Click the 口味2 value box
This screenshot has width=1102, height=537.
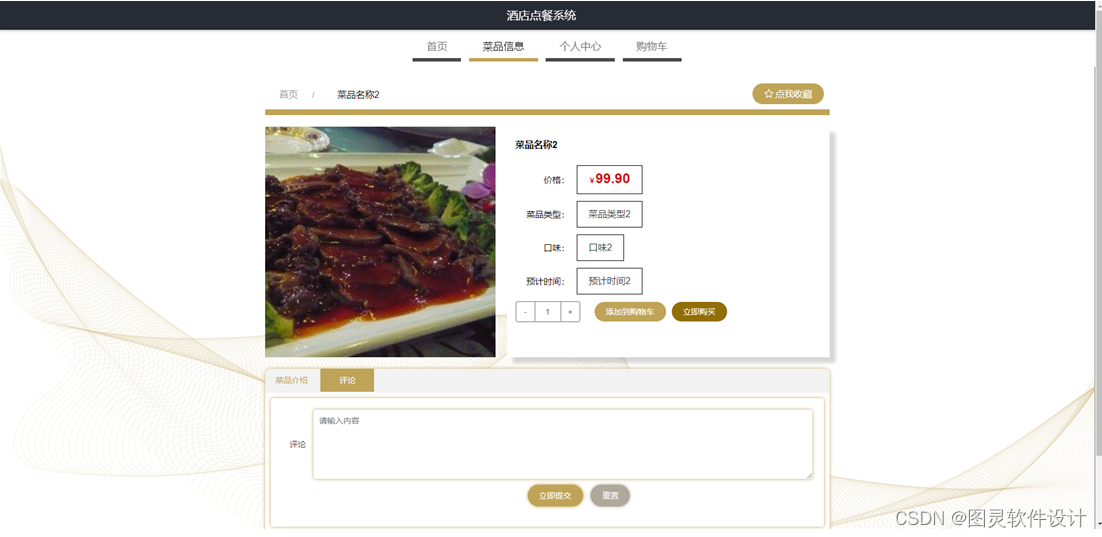tap(600, 247)
